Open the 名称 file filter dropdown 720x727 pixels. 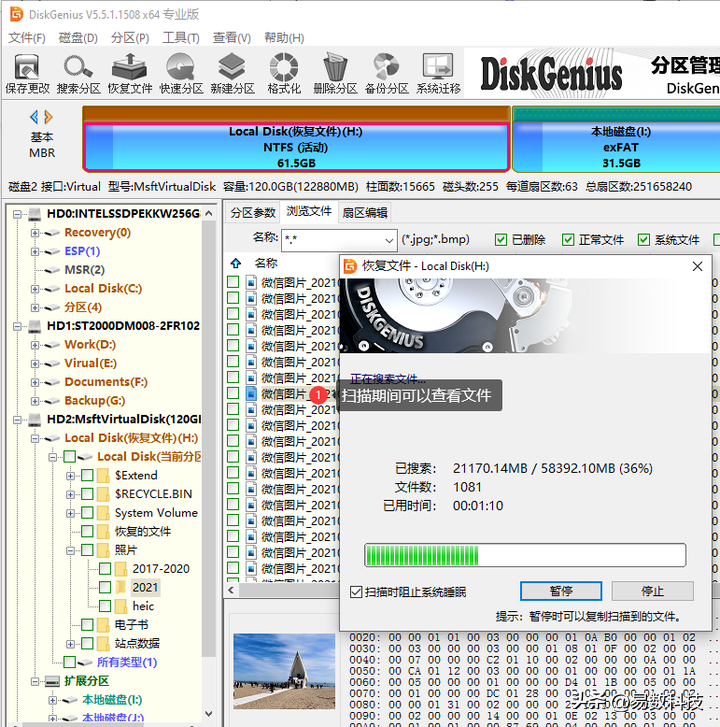pyautogui.click(x=389, y=240)
